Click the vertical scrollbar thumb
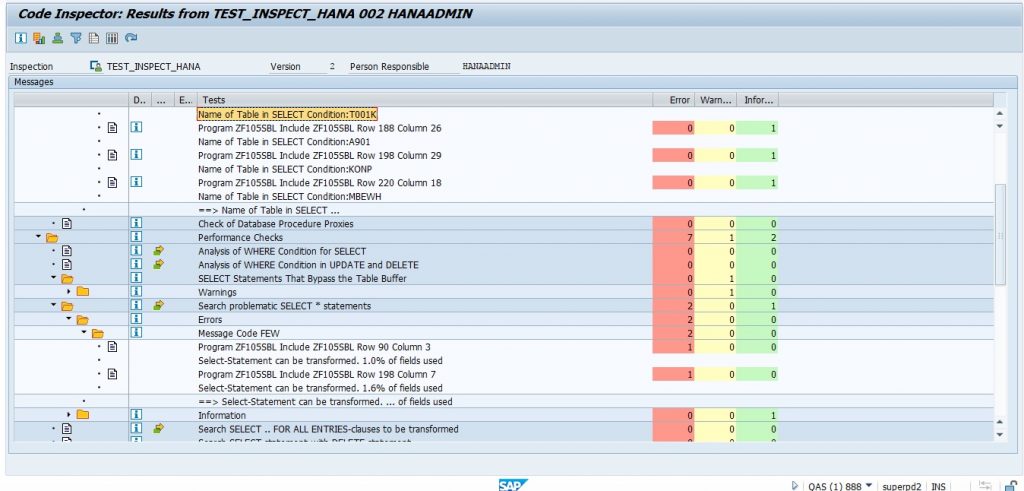 (999, 235)
